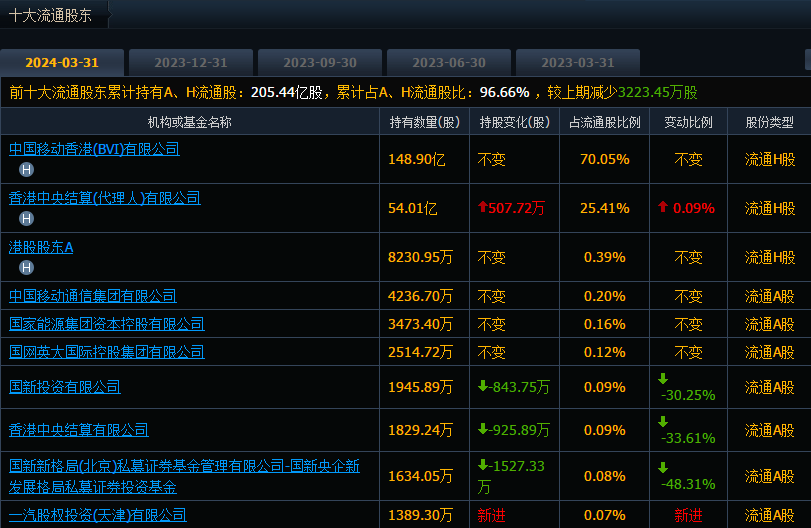
Task: Click the 0.12% float ratio cell
Action: (605, 352)
